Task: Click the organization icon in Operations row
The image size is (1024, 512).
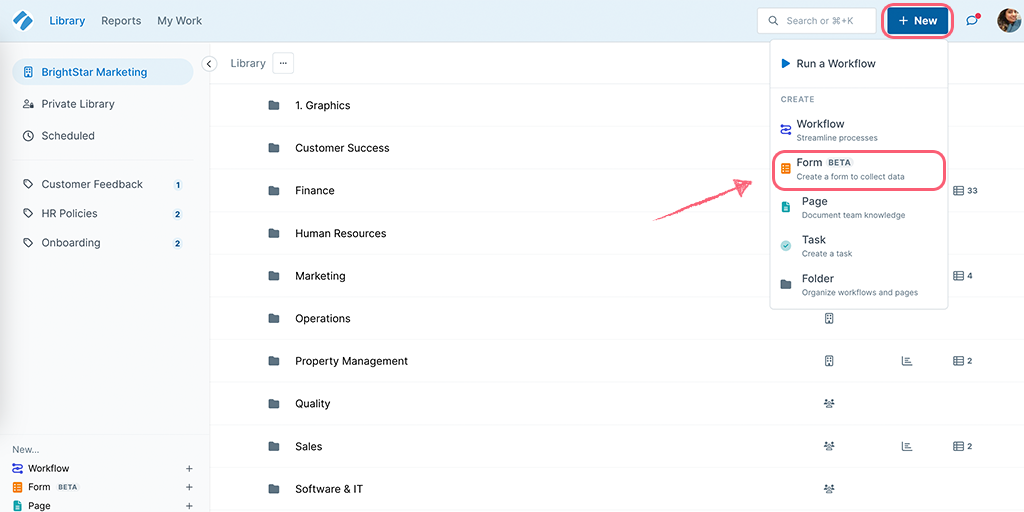Action: (829, 319)
